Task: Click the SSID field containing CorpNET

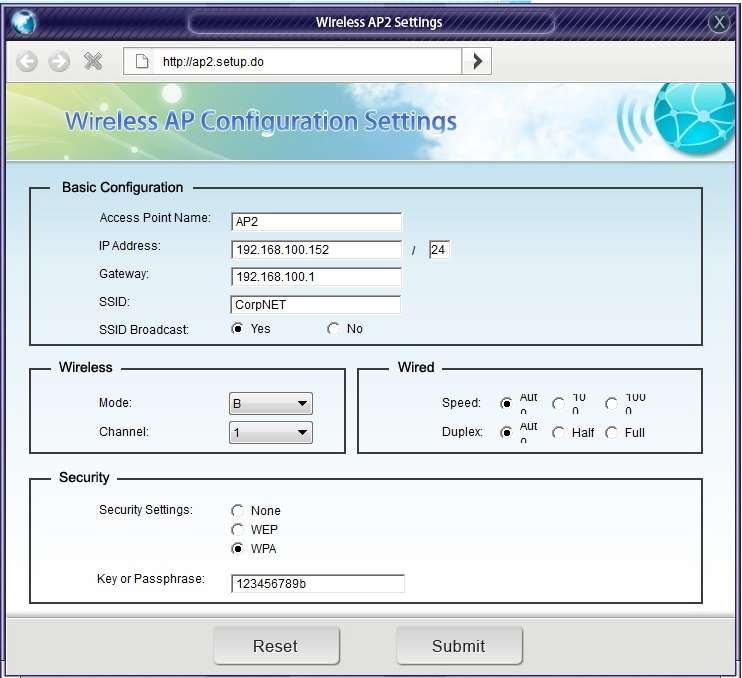Action: pyautogui.click(x=315, y=305)
